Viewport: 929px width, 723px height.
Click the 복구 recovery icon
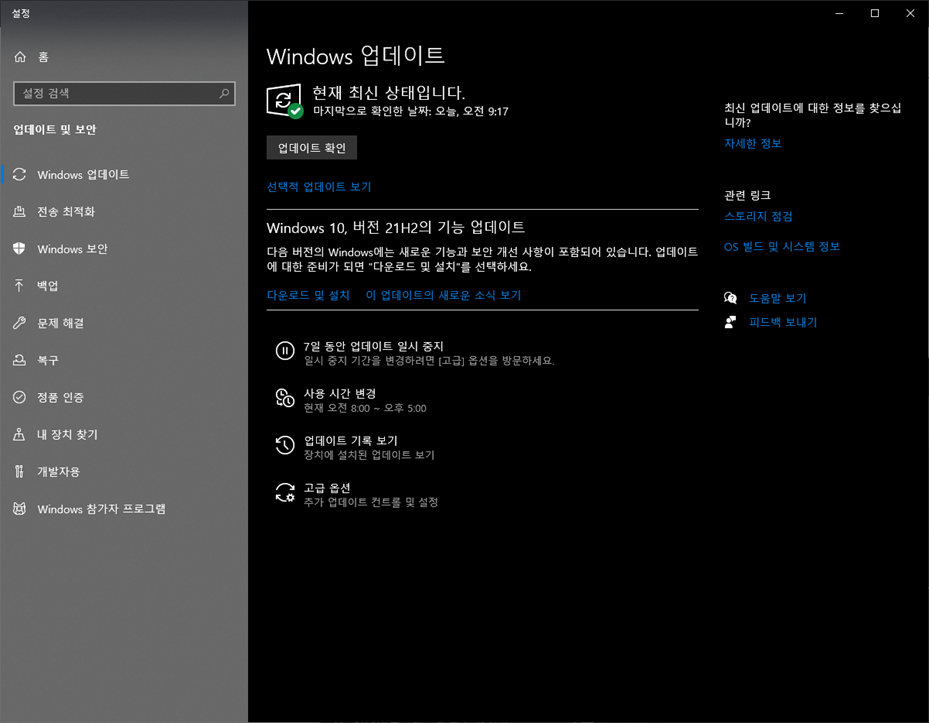pyautogui.click(x=20, y=360)
